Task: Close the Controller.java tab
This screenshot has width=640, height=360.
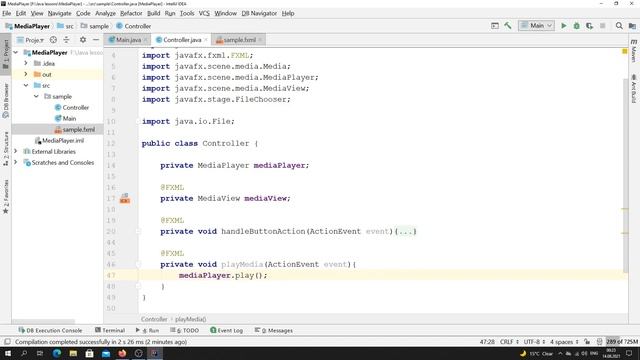Action: coord(206,40)
